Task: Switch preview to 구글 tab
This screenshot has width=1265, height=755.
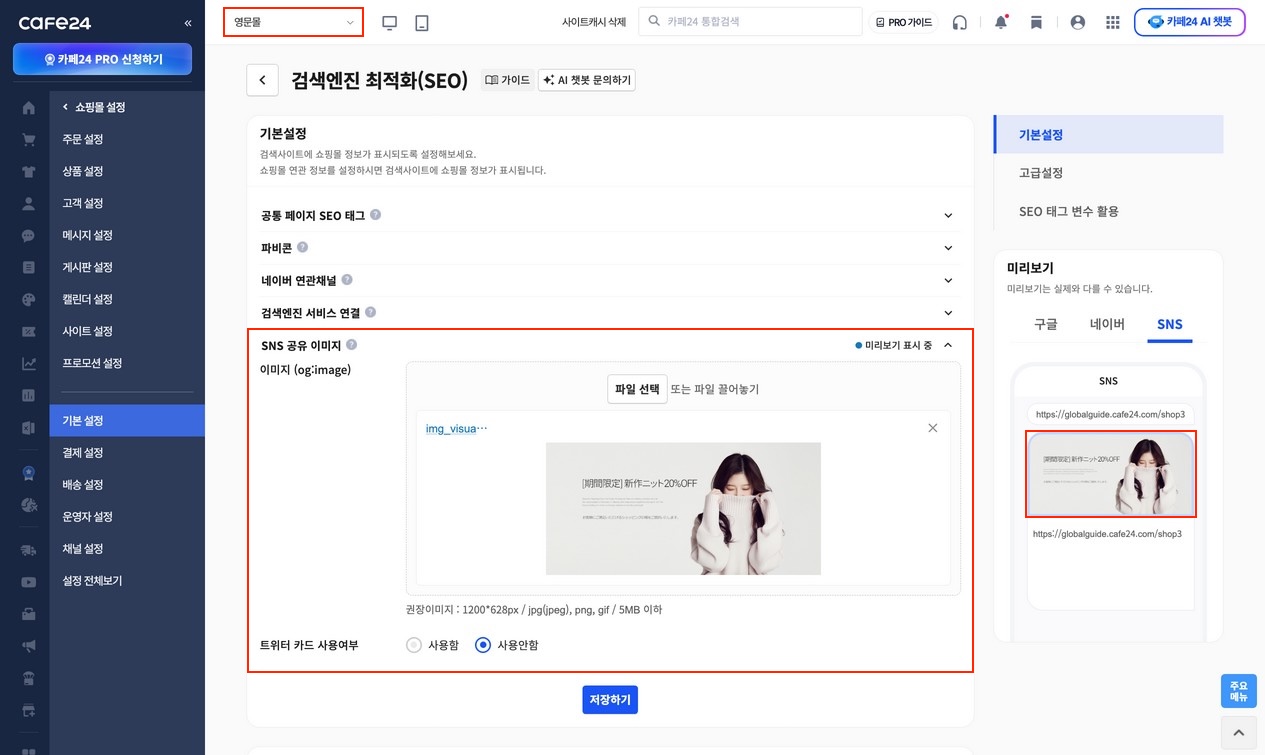Action: pos(1045,324)
